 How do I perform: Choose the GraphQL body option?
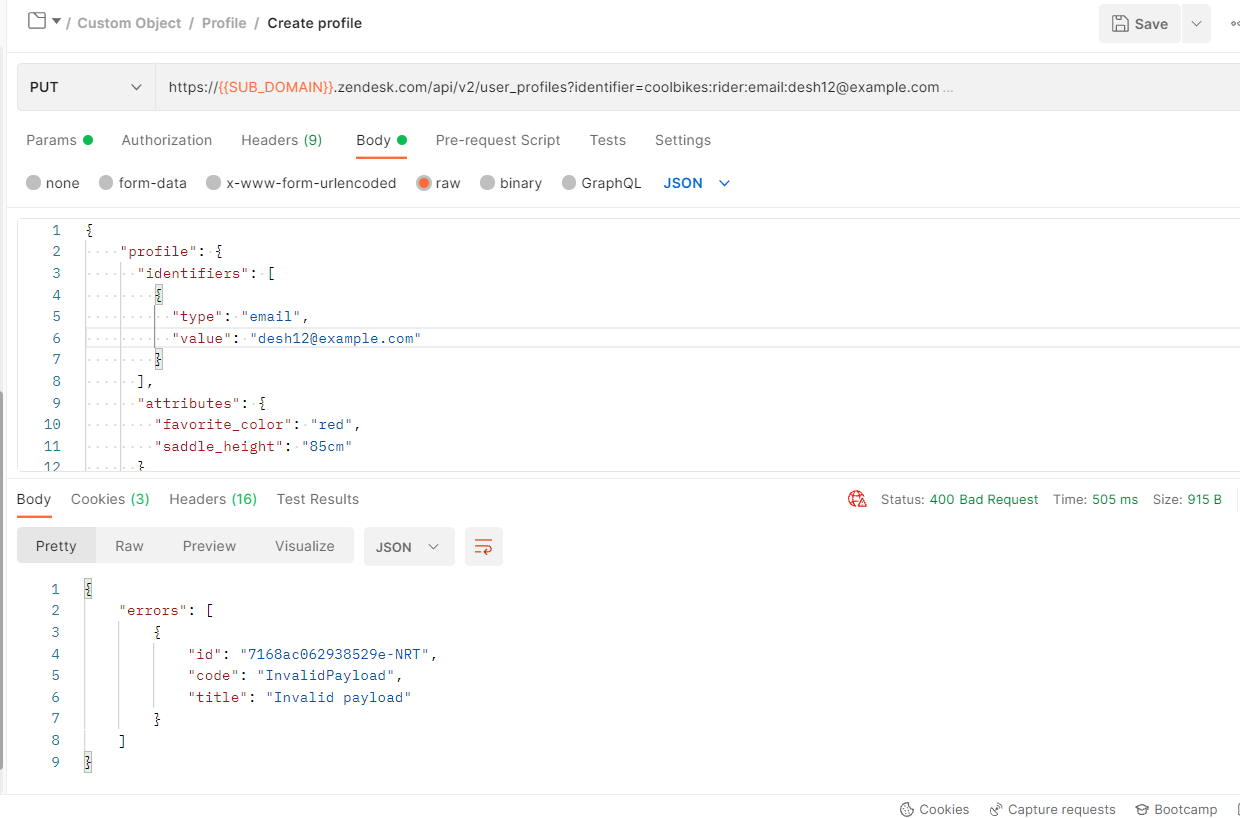click(569, 183)
